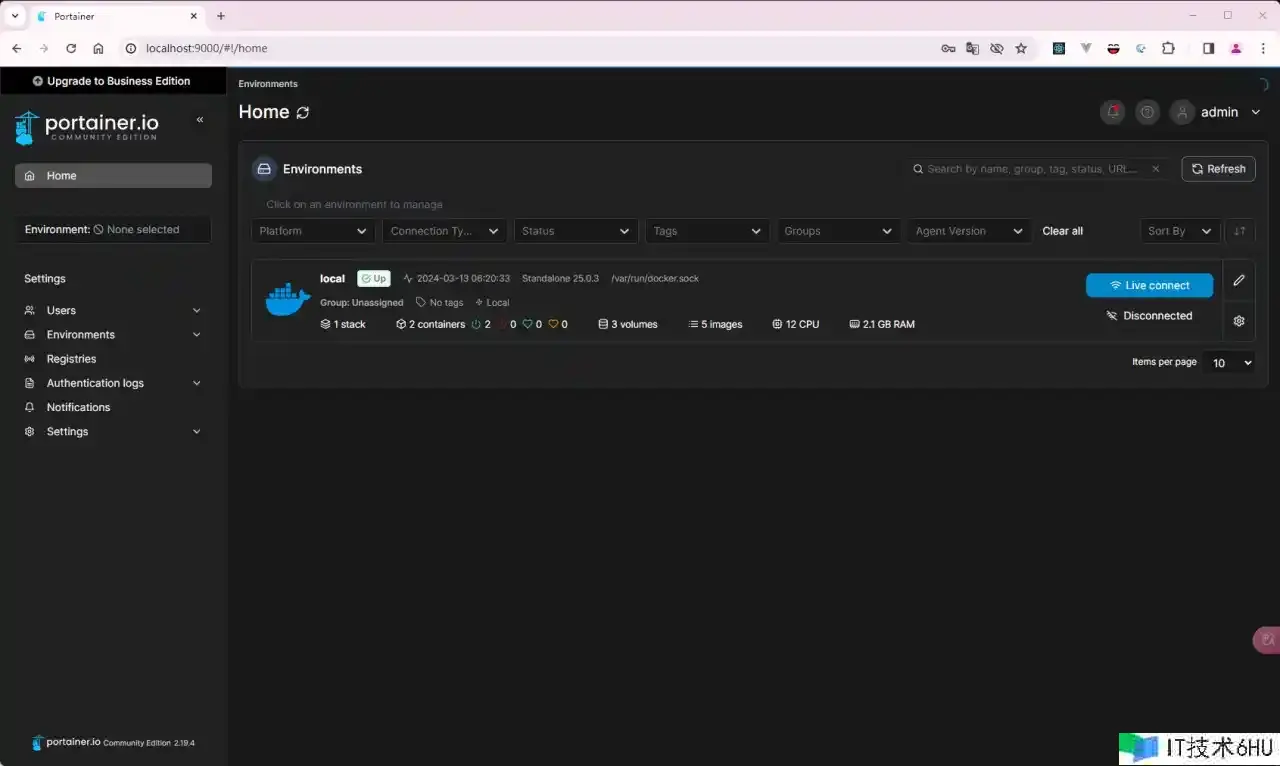Viewport: 1280px width, 766px height.
Task: Click Clear all filters
Action: (1062, 231)
